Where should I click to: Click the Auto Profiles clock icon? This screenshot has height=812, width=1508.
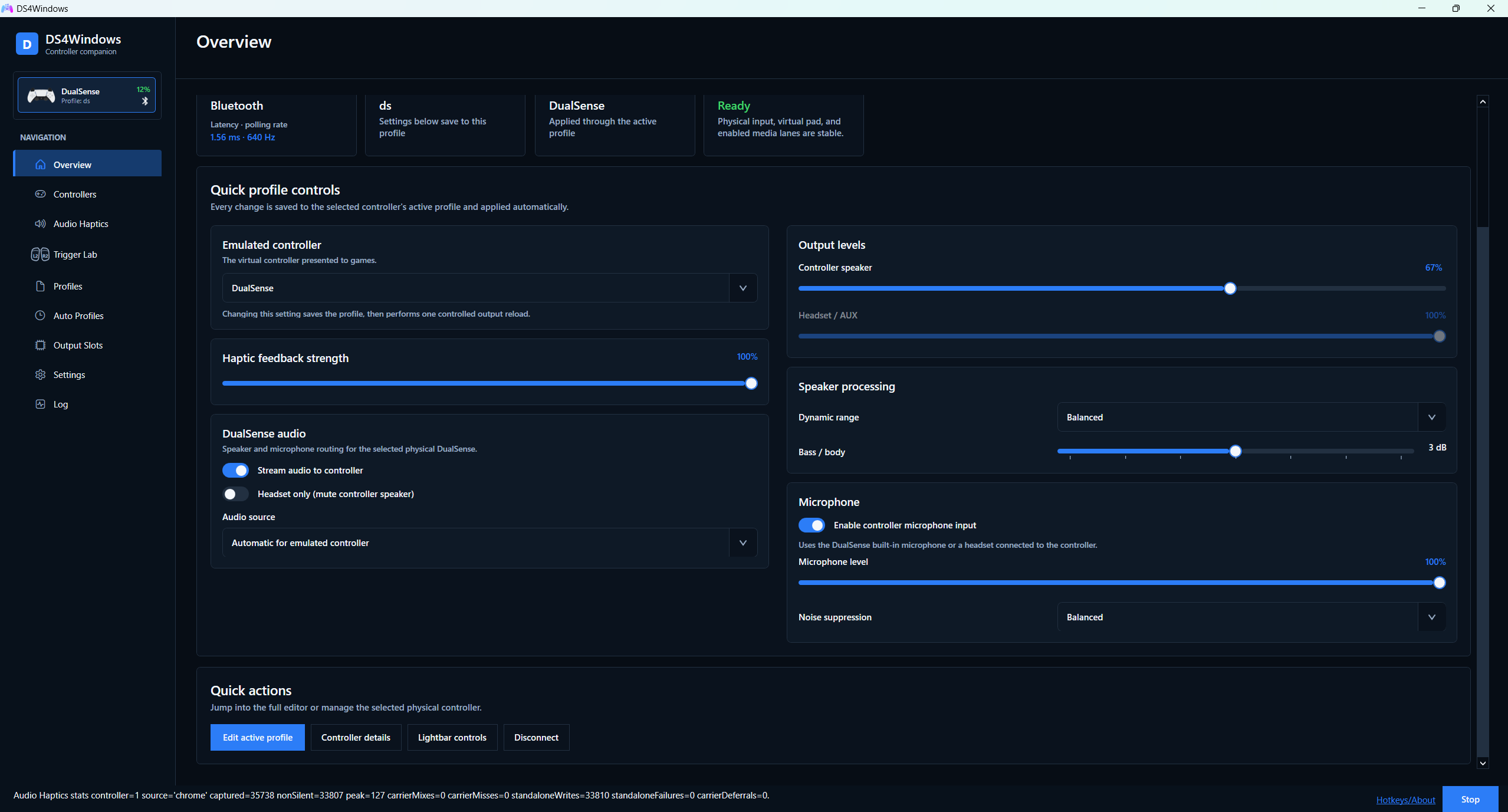tap(40, 315)
